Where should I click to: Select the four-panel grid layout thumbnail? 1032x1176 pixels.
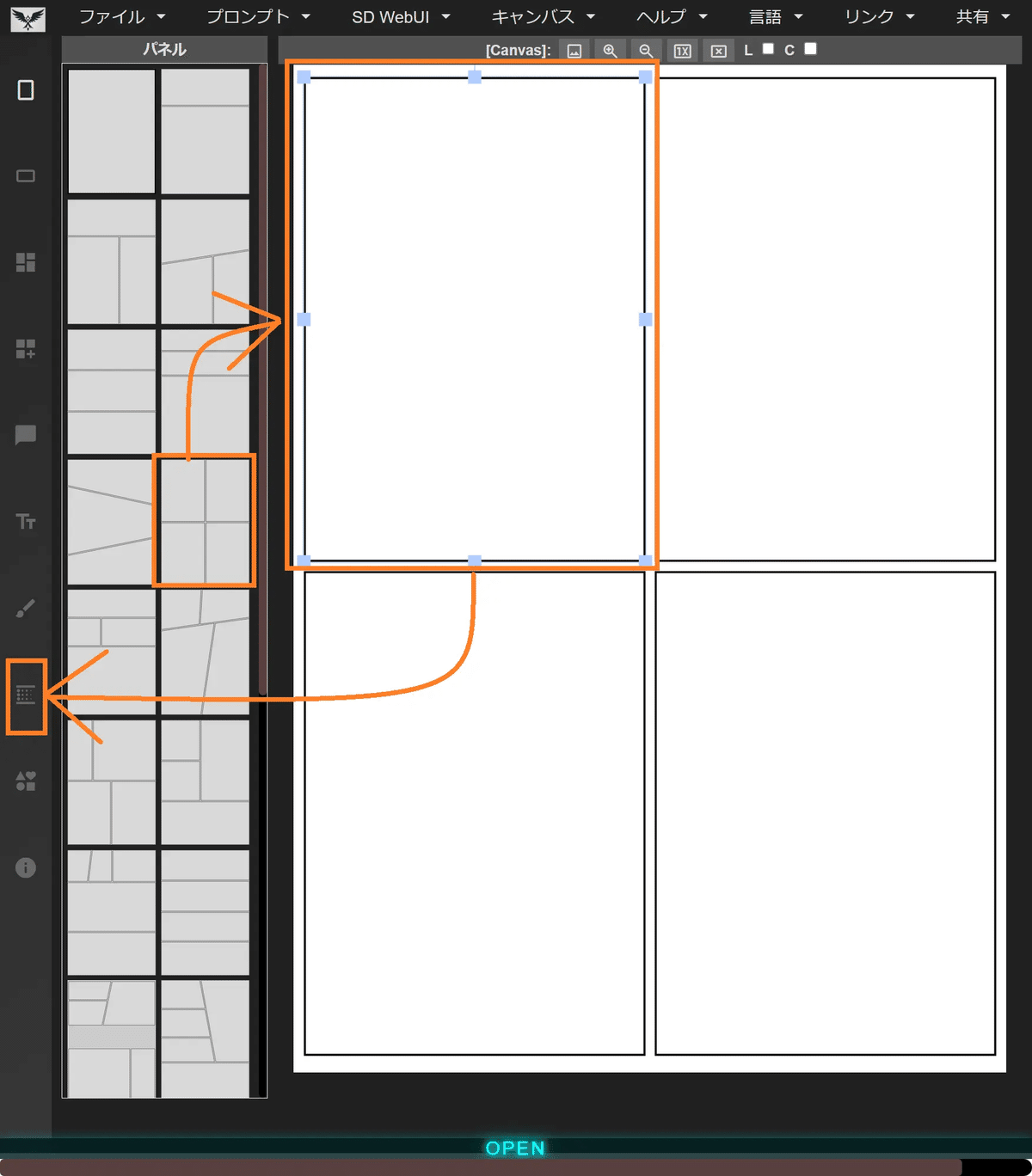205,521
